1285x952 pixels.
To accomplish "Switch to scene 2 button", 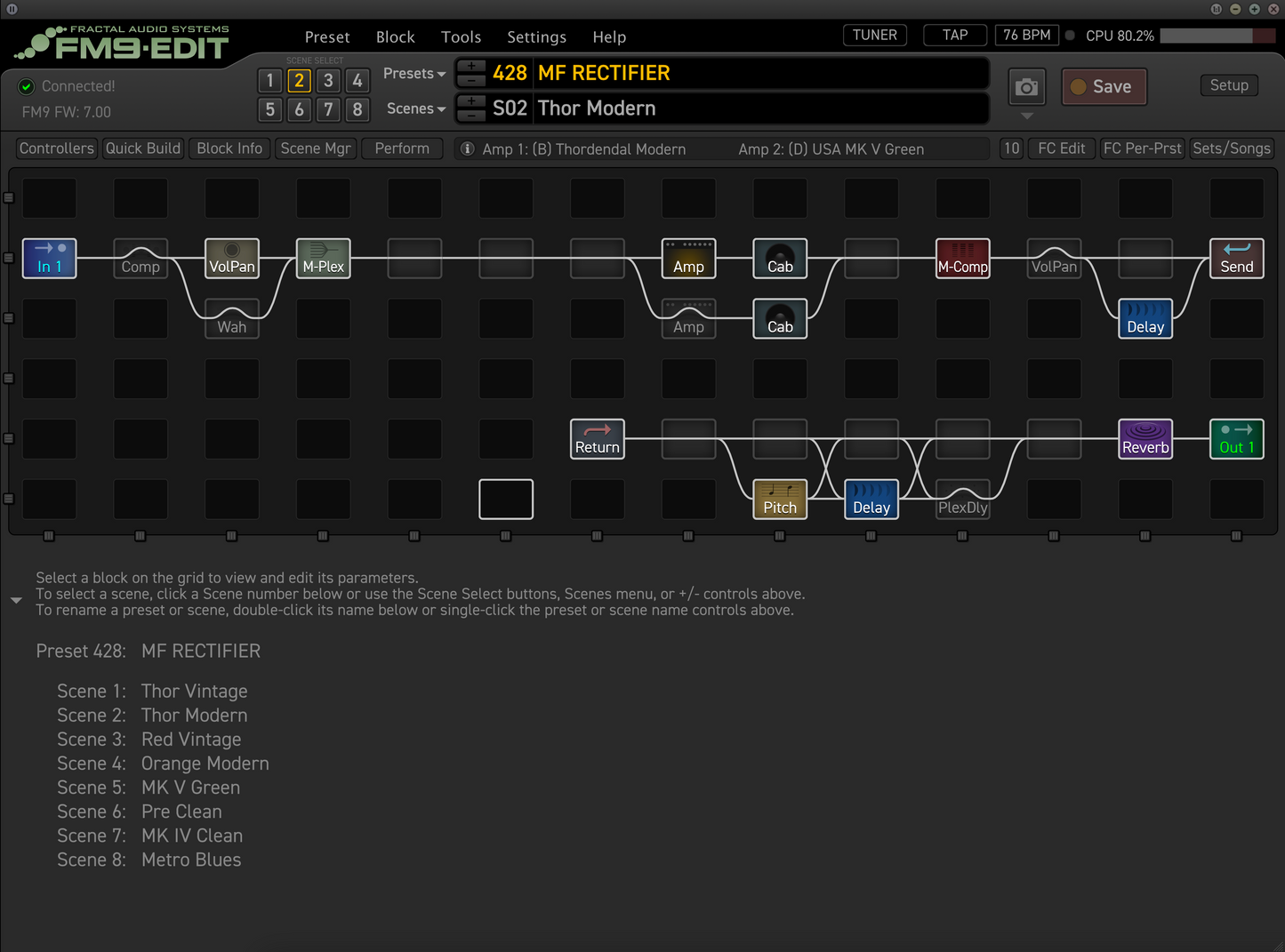I will tap(300, 81).
